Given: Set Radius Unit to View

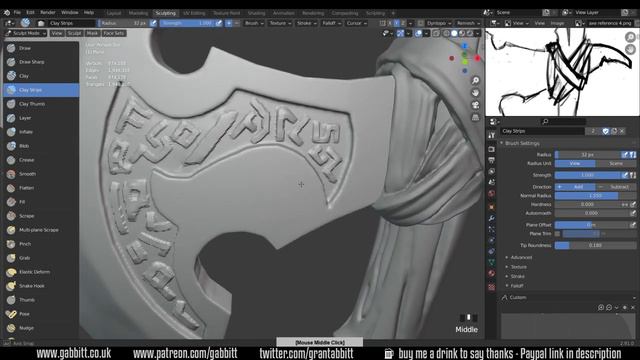Looking at the screenshot, I should pos(575,164).
